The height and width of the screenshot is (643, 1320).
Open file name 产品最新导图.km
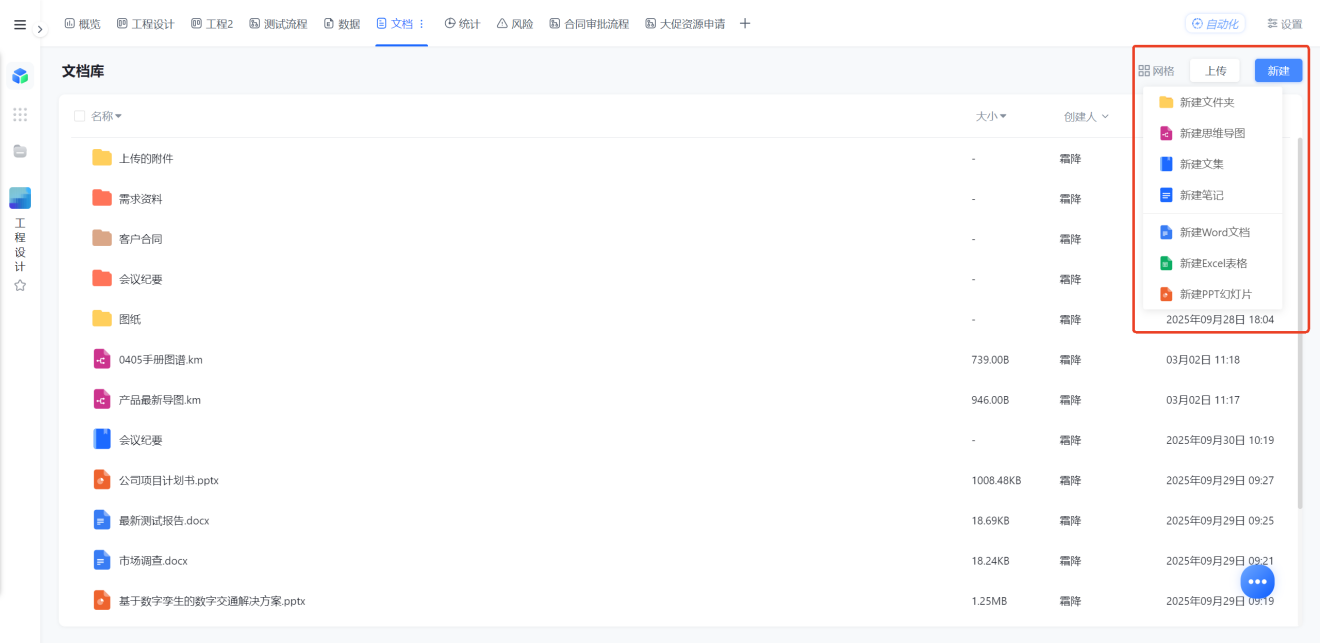pyautogui.click(x=160, y=400)
